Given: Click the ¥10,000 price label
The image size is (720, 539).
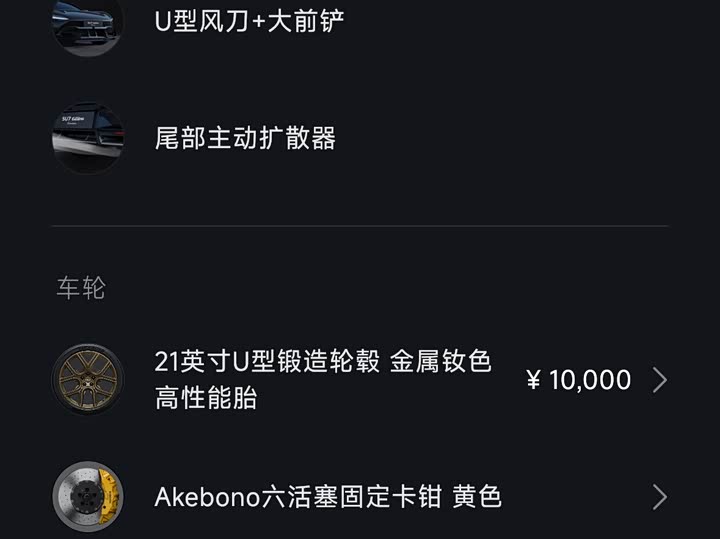Looking at the screenshot, I should pos(578,380).
